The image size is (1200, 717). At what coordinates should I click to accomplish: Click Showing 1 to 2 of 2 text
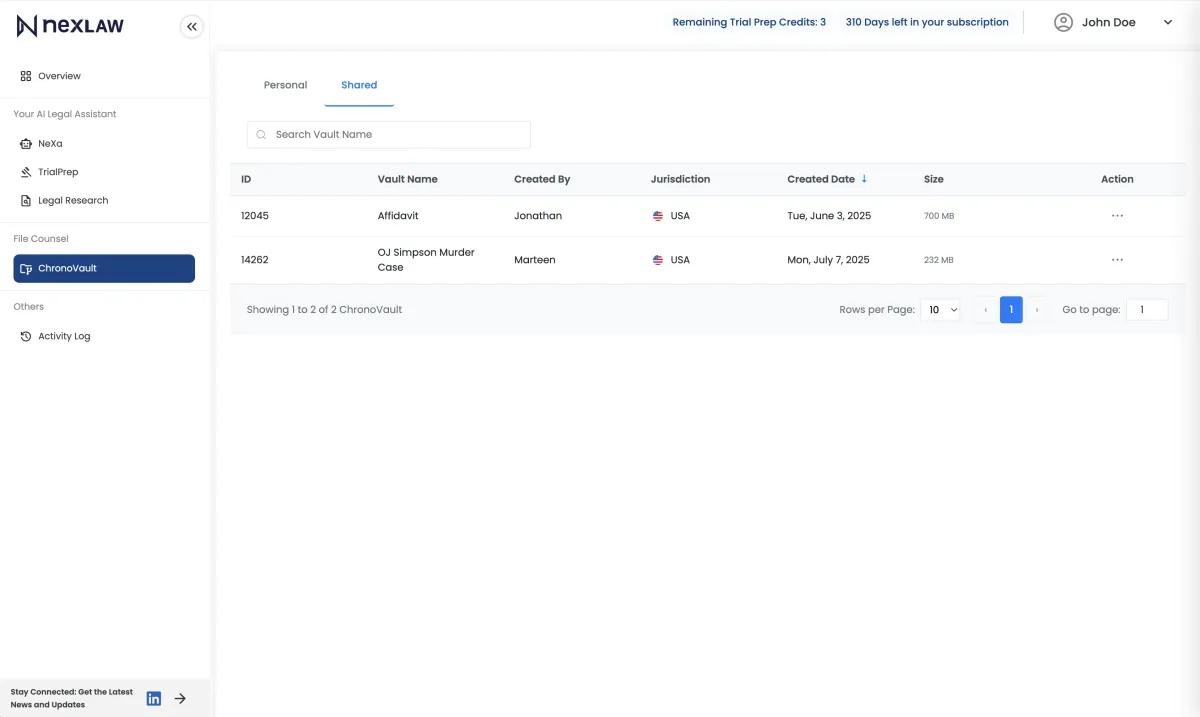click(x=324, y=310)
